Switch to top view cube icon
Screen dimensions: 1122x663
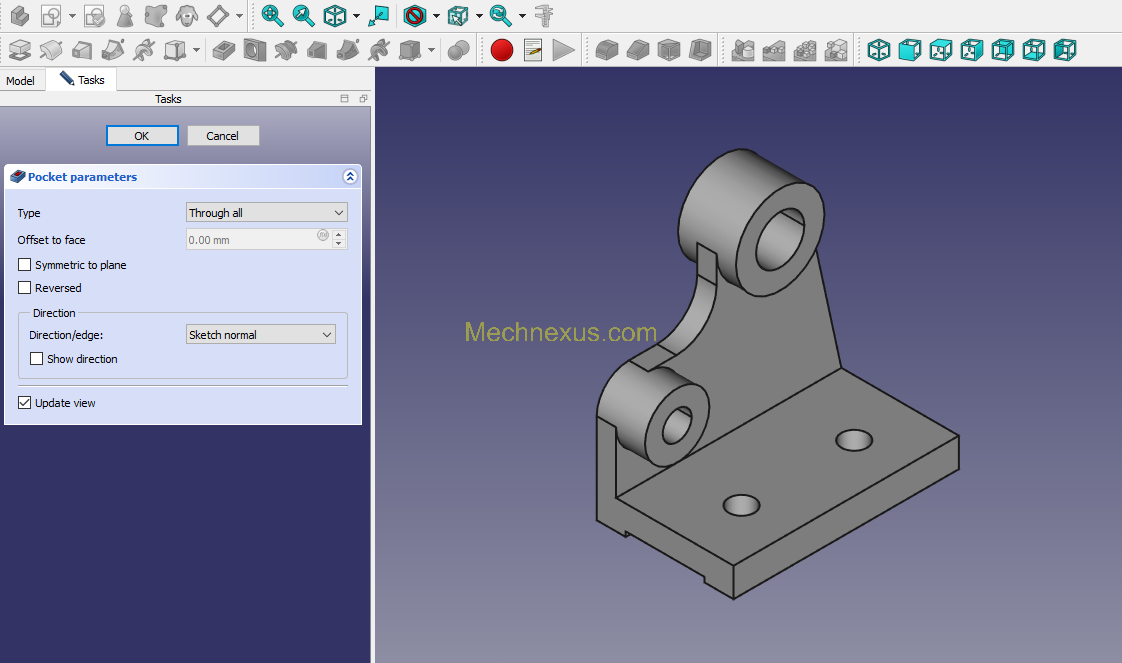click(x=941, y=50)
